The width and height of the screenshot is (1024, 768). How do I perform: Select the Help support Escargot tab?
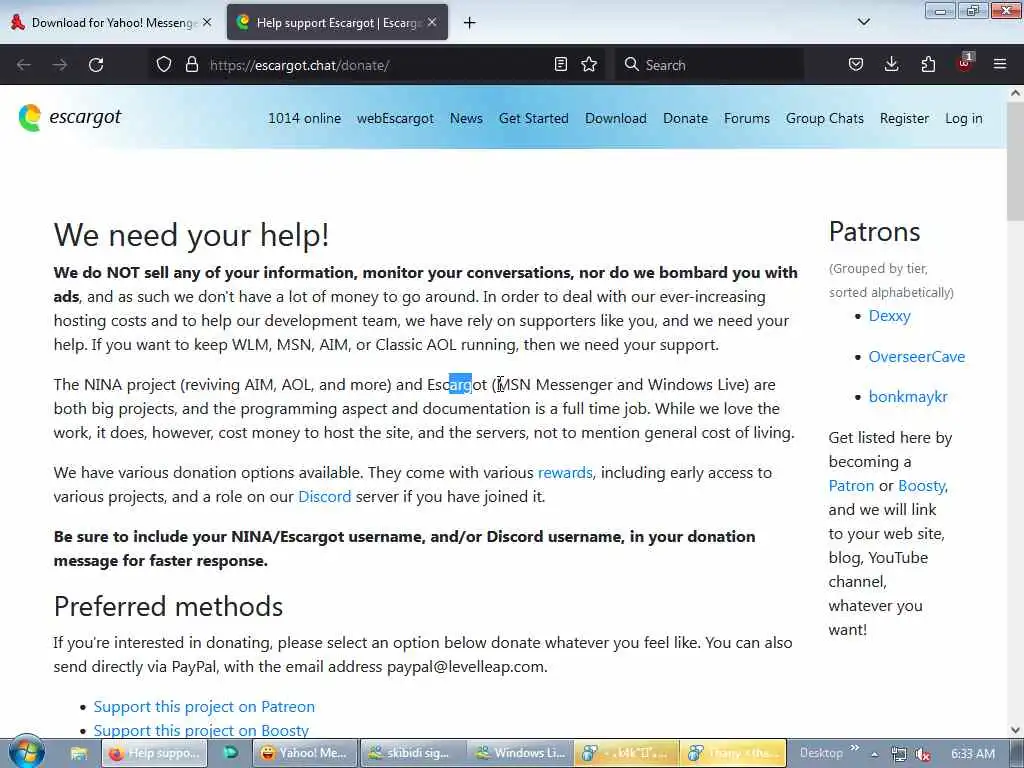pos(337,23)
